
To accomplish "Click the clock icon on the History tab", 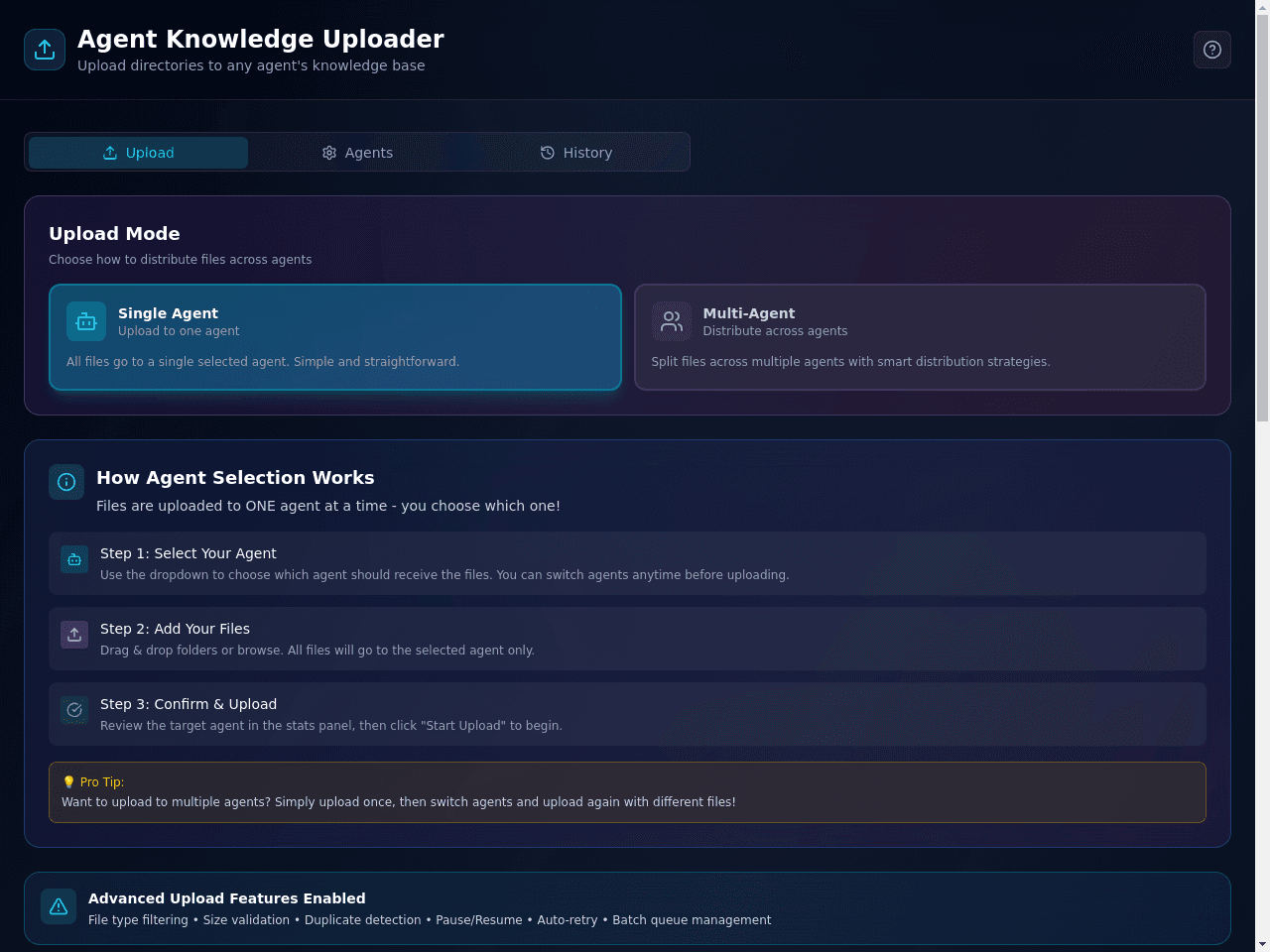I will pyautogui.click(x=548, y=153).
